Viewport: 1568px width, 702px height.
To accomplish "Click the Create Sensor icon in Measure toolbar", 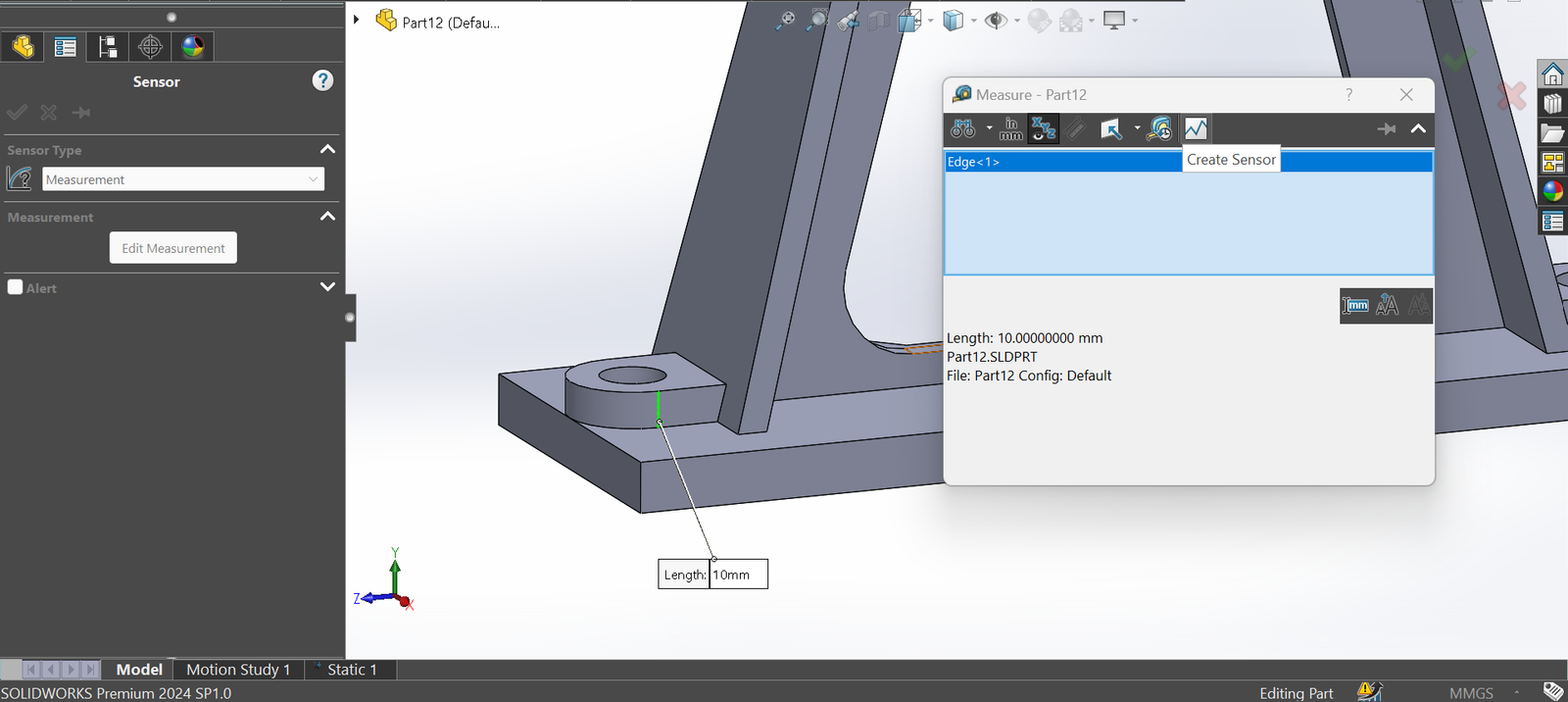I will [x=1196, y=128].
